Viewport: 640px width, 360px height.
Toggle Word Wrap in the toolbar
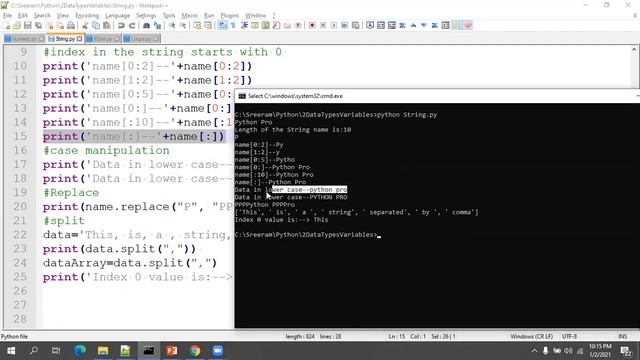(222, 25)
